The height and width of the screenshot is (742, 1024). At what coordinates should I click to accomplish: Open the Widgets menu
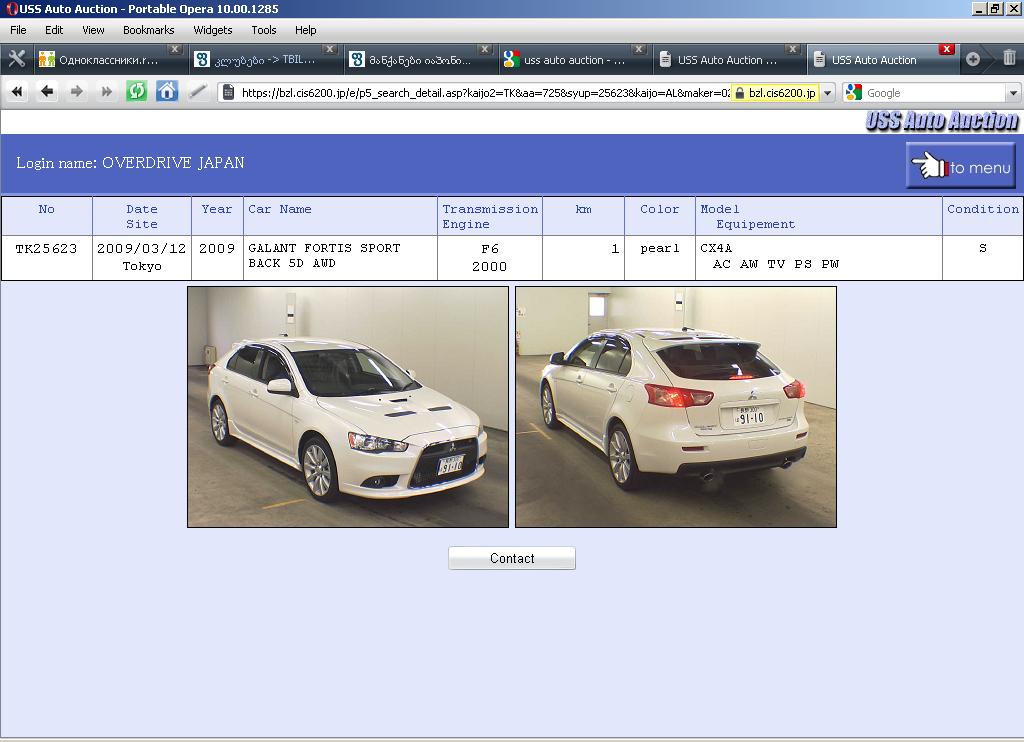coord(212,30)
